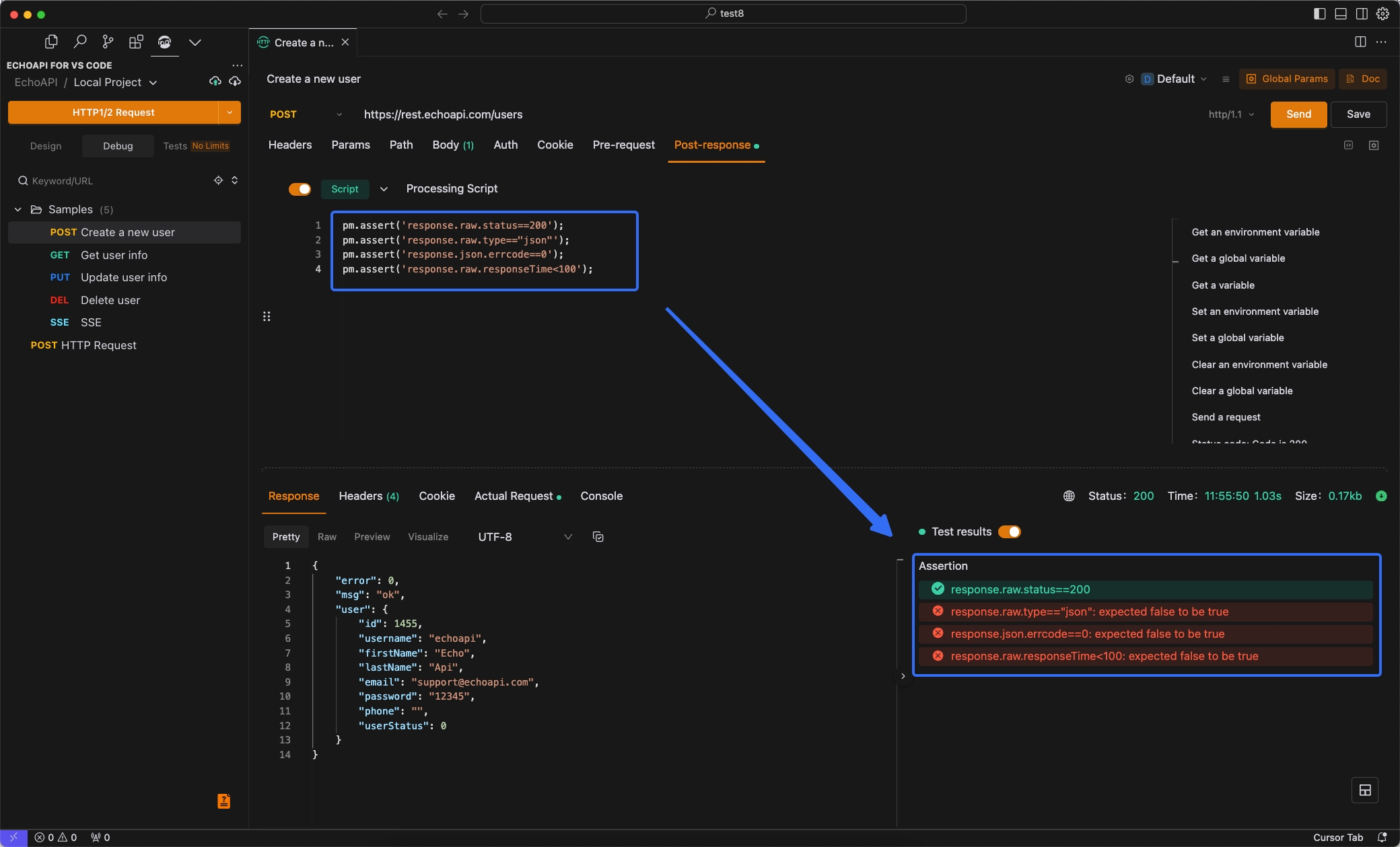Toggle the bottom panel layout icon
The width and height of the screenshot is (1400, 847).
1341,13
